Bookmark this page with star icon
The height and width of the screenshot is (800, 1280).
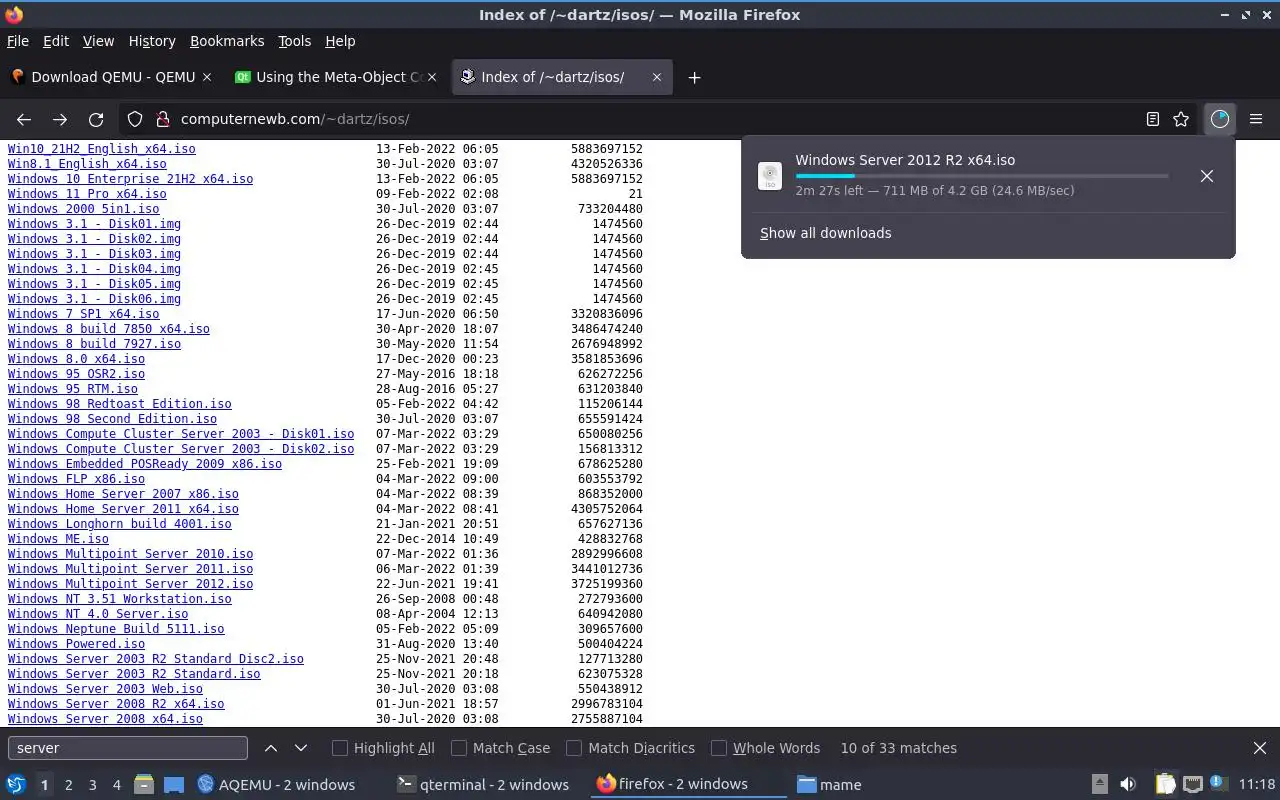1181,119
